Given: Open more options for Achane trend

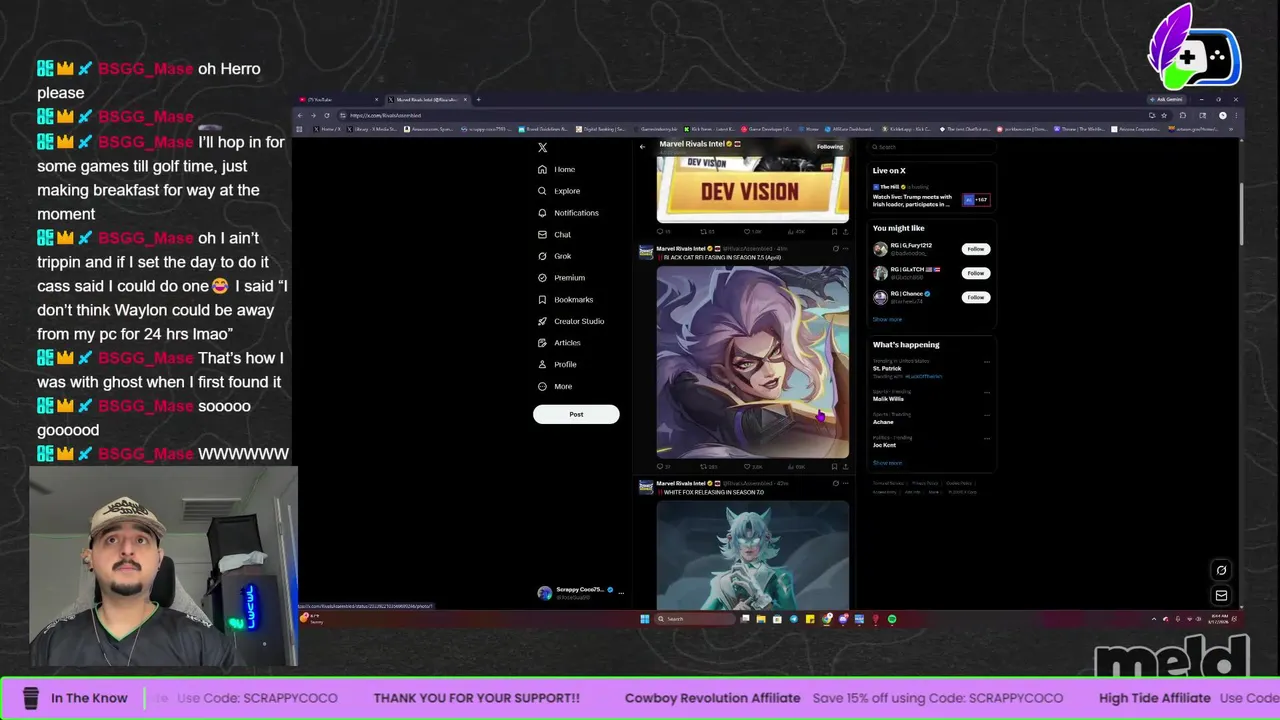Looking at the screenshot, I should click(986, 415).
